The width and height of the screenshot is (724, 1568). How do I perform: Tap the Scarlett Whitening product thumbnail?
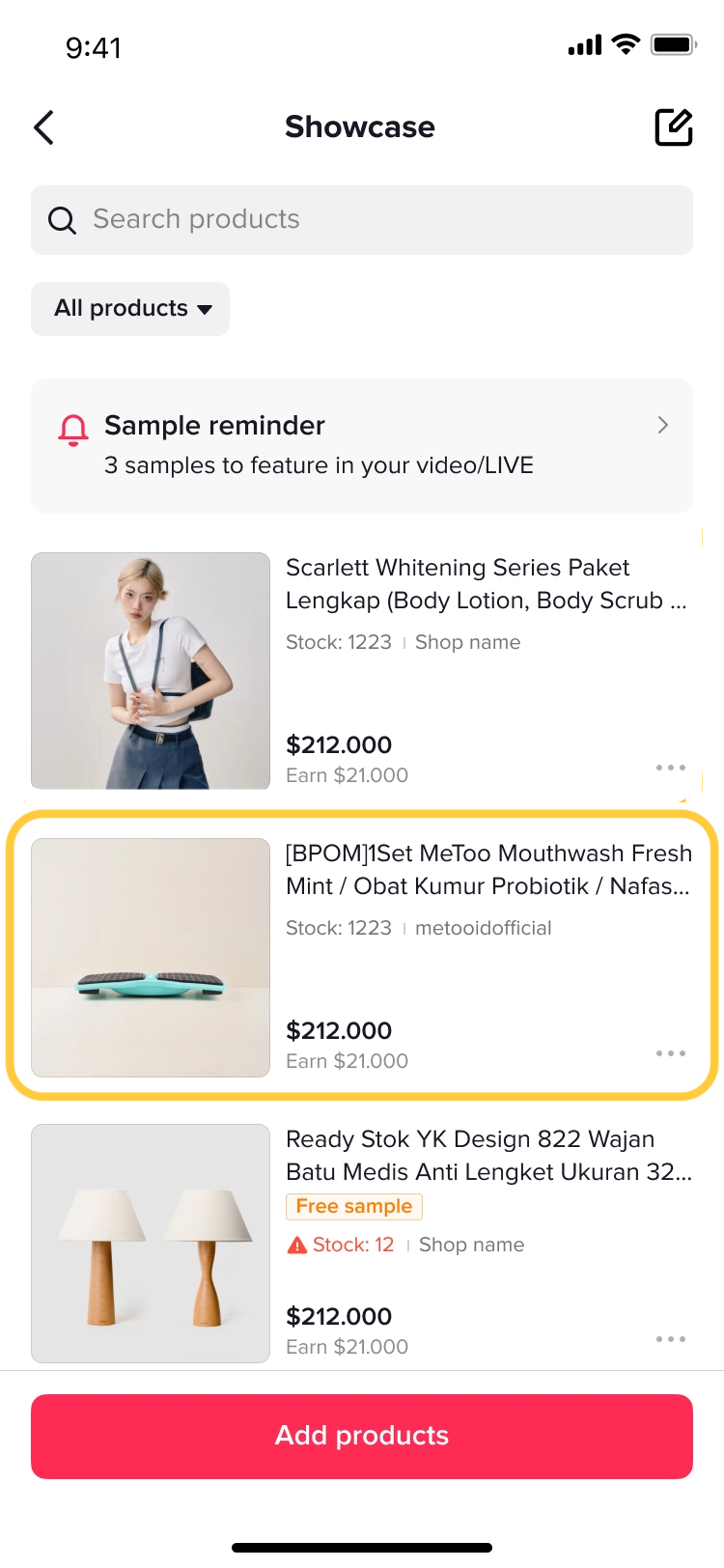tap(151, 671)
